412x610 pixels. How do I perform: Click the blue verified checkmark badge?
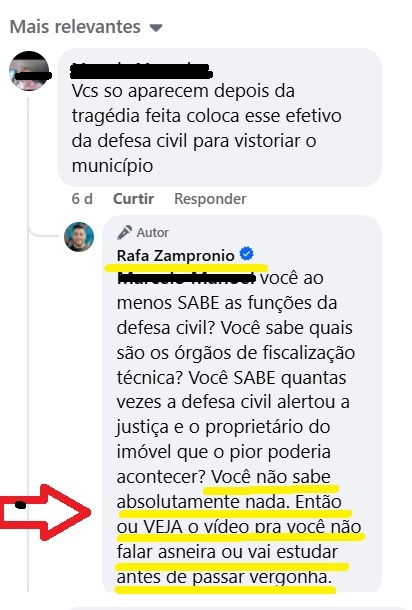[x=246, y=254]
